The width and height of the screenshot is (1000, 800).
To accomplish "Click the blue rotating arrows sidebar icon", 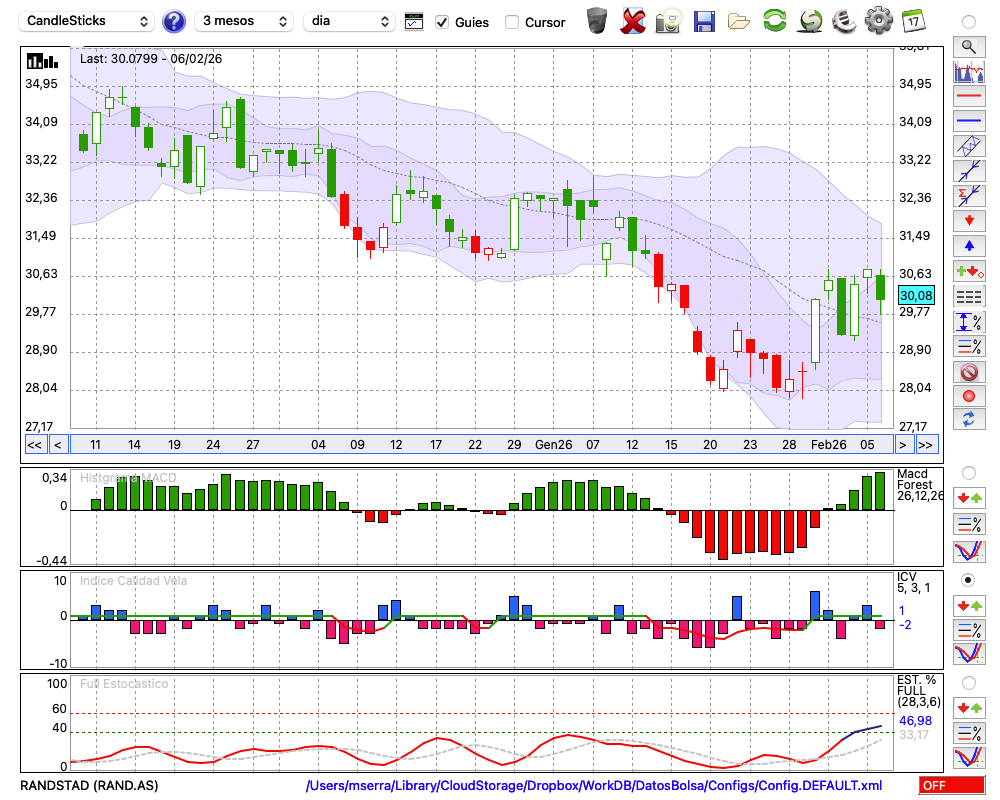I will click(969, 420).
